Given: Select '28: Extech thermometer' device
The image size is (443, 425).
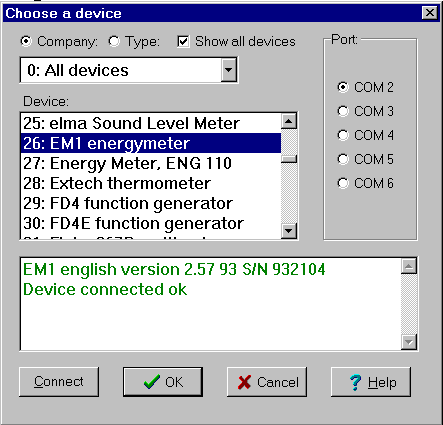Looking at the screenshot, I should click(151, 183).
